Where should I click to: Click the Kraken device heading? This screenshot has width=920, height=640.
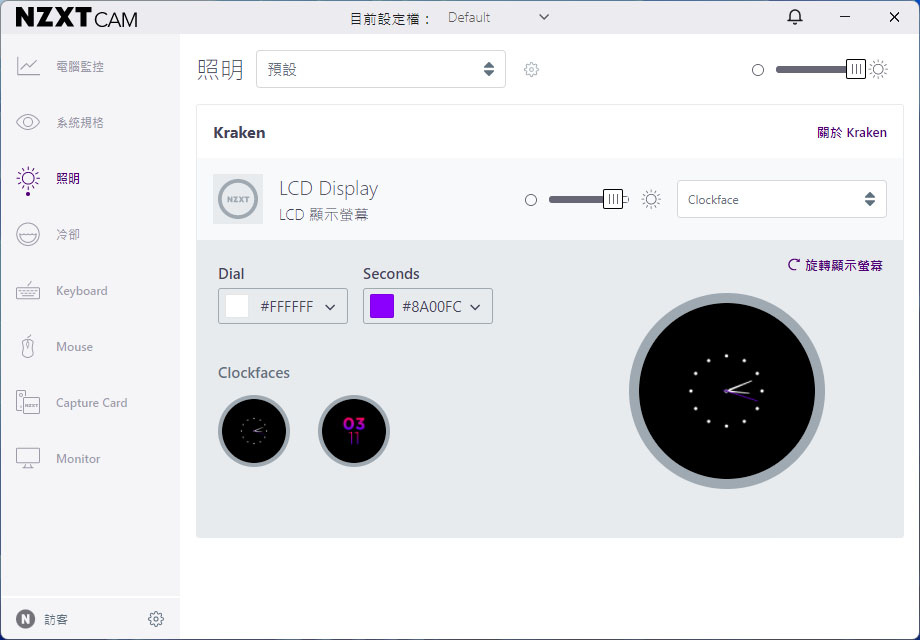pyautogui.click(x=239, y=133)
